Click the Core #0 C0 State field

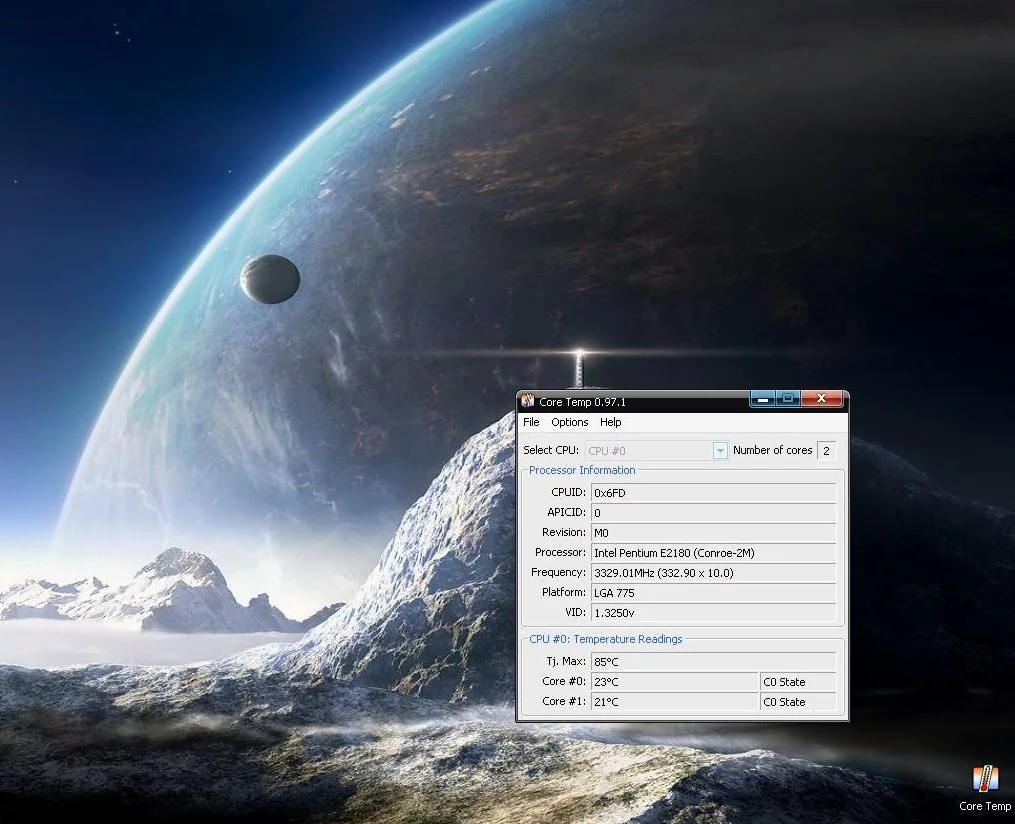coord(798,682)
